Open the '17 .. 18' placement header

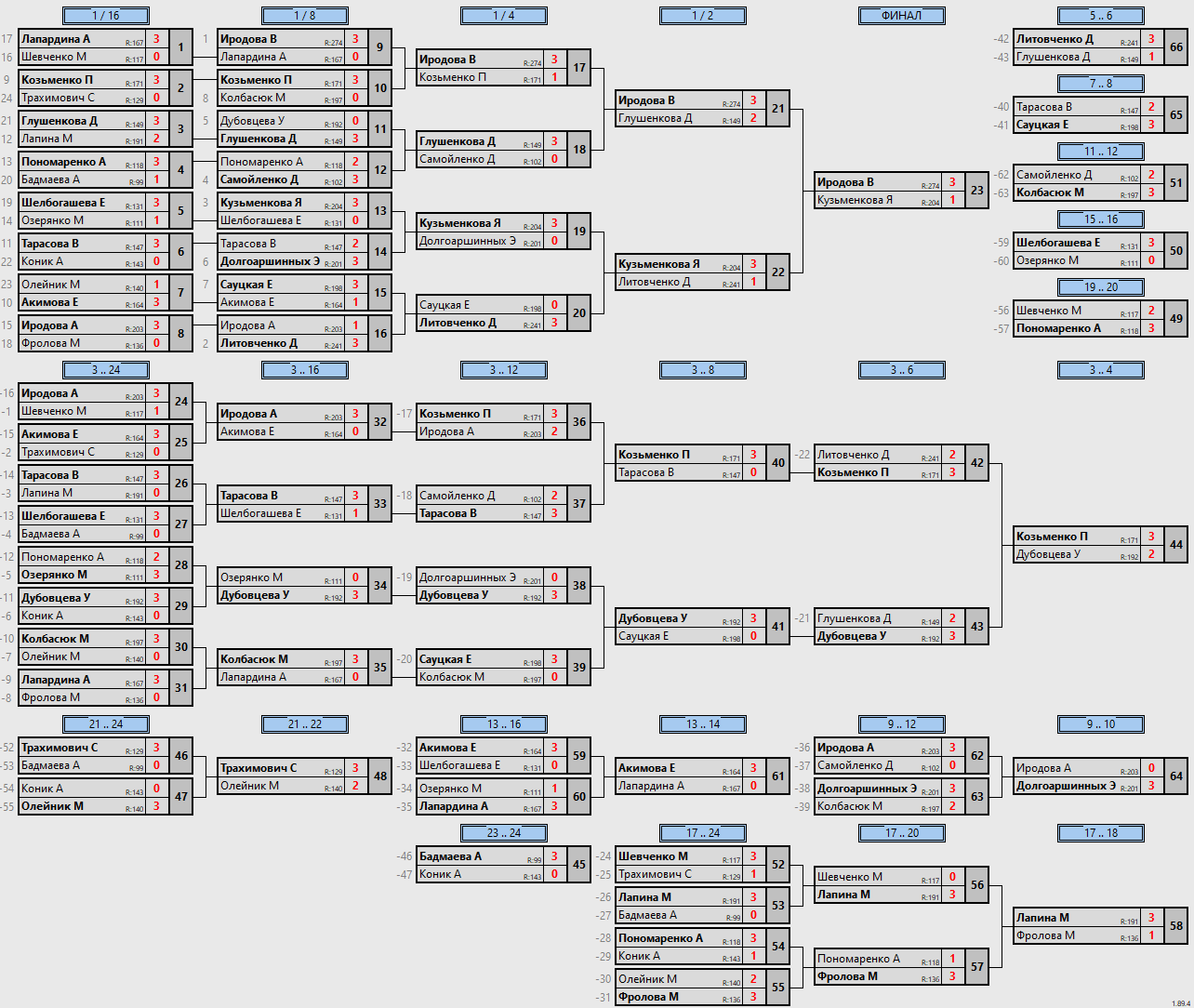[x=1101, y=833]
